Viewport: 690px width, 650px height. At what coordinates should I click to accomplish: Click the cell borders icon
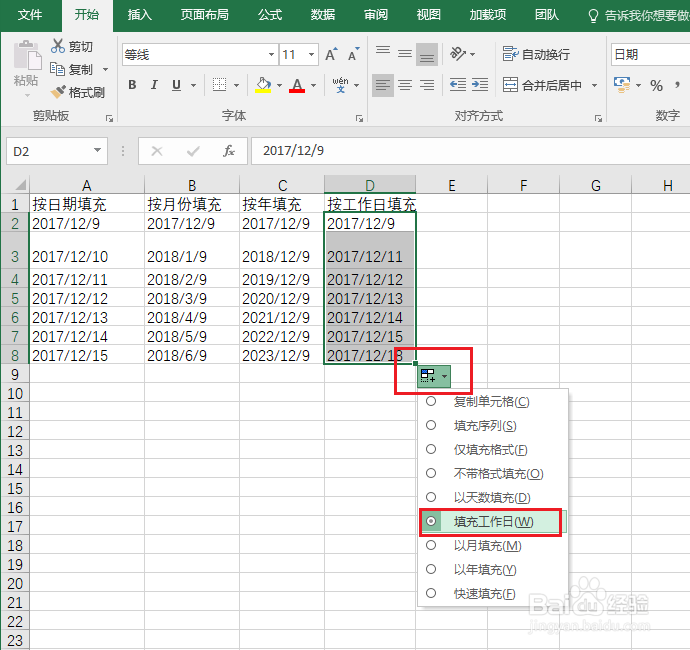[x=219, y=84]
